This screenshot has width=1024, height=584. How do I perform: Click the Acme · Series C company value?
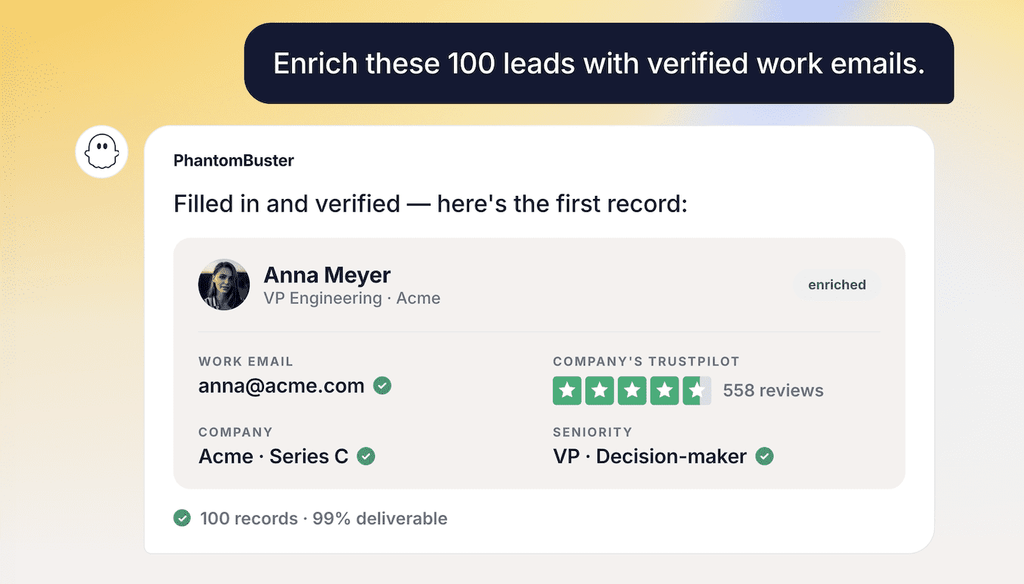click(x=274, y=456)
